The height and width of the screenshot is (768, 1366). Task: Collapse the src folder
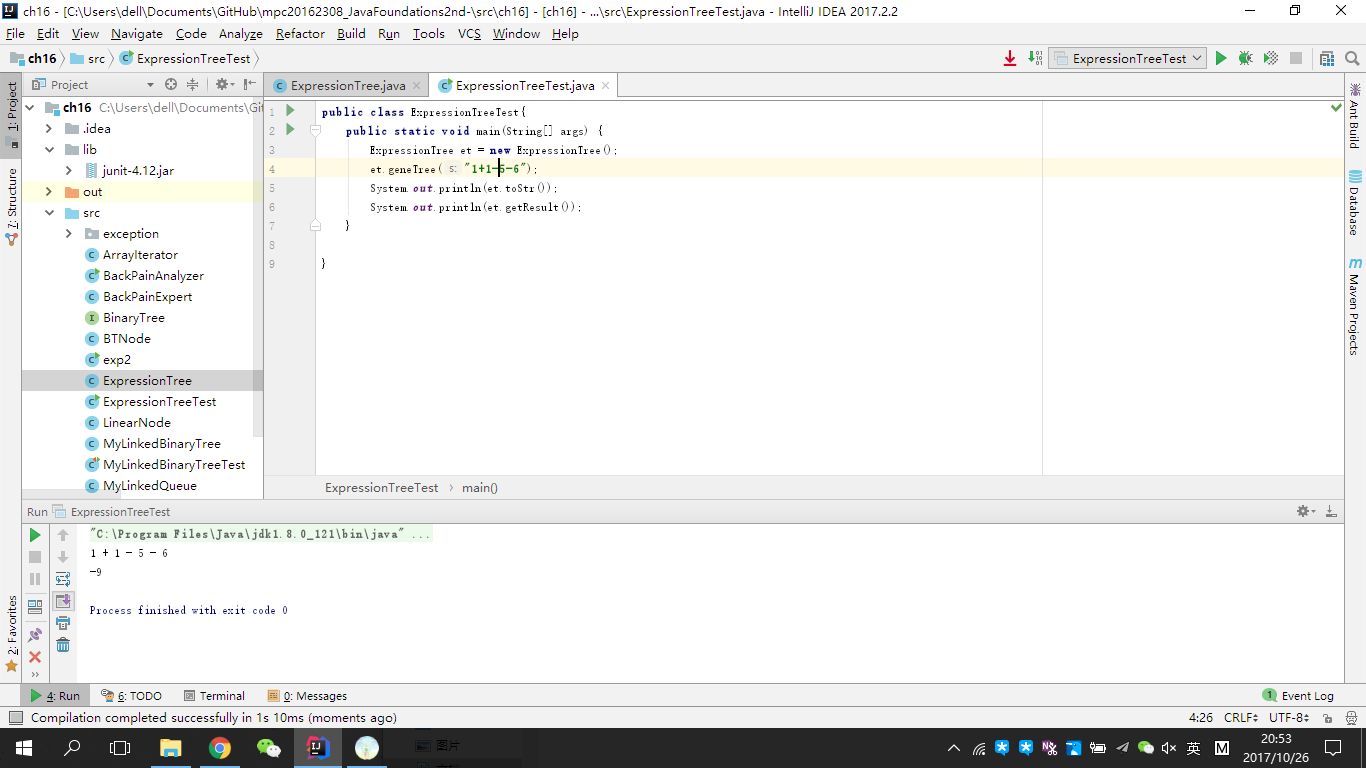pos(49,212)
